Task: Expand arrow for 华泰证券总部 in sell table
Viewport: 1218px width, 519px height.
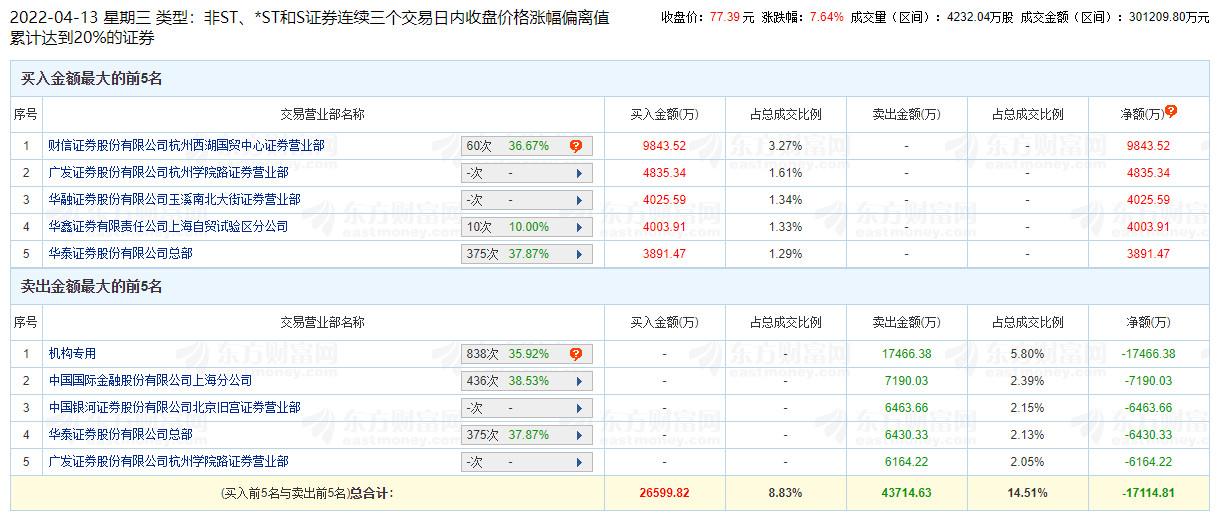Action: coord(579,435)
